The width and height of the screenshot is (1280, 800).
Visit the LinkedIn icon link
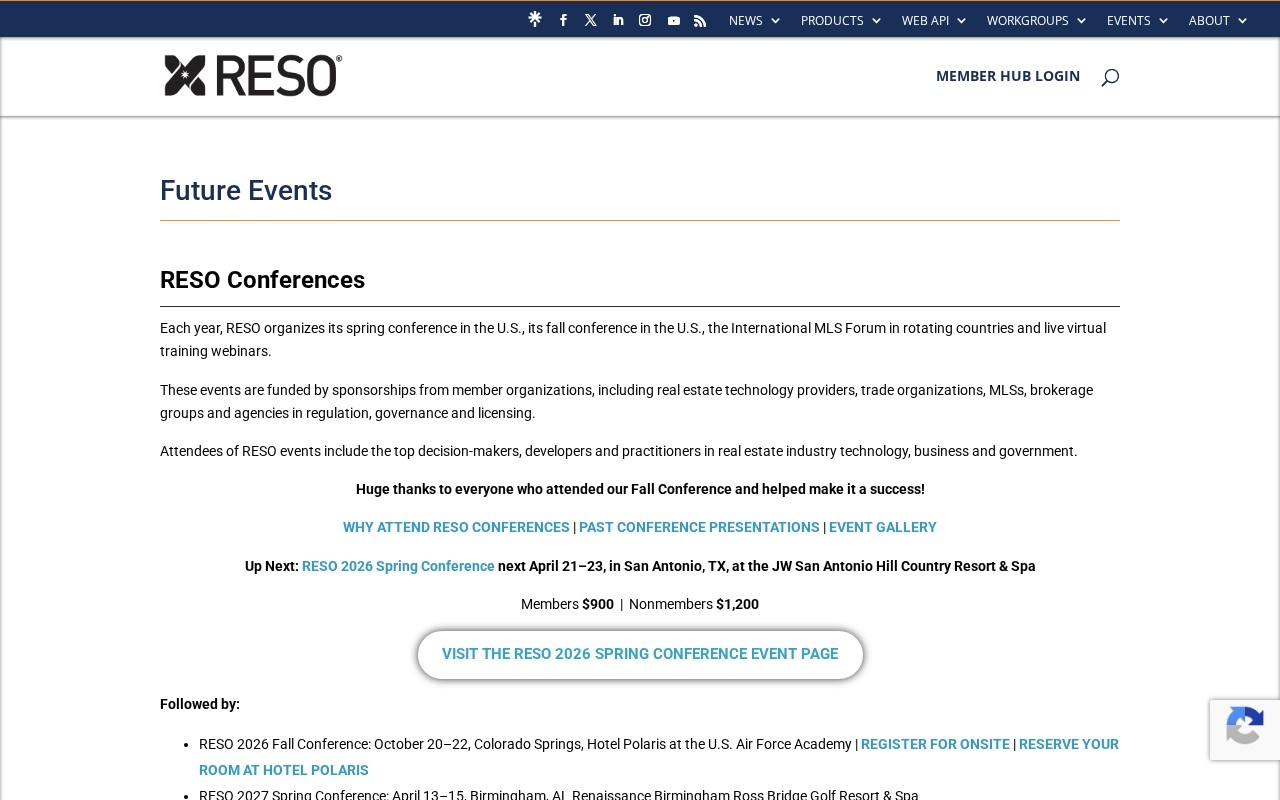618,20
